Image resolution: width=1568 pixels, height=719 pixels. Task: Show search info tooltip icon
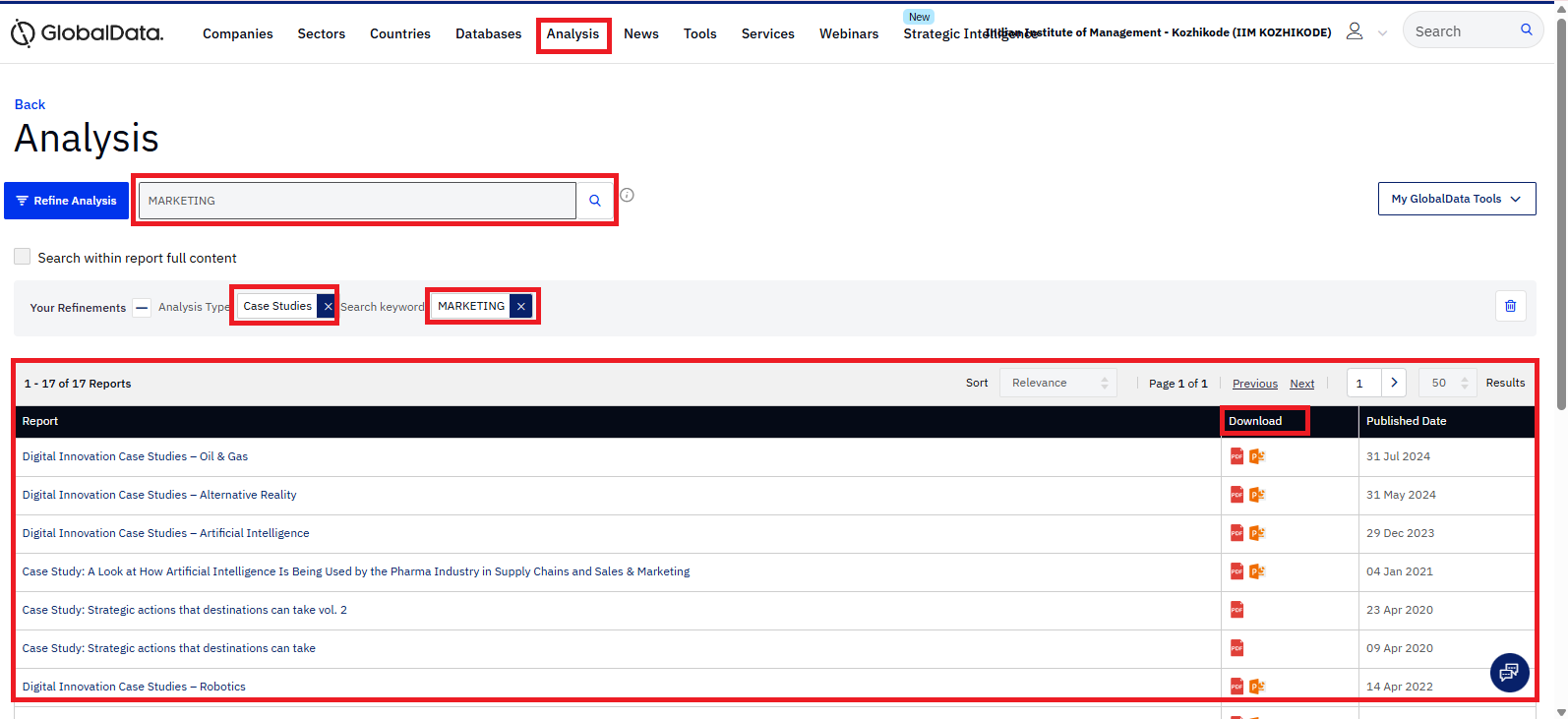(627, 195)
